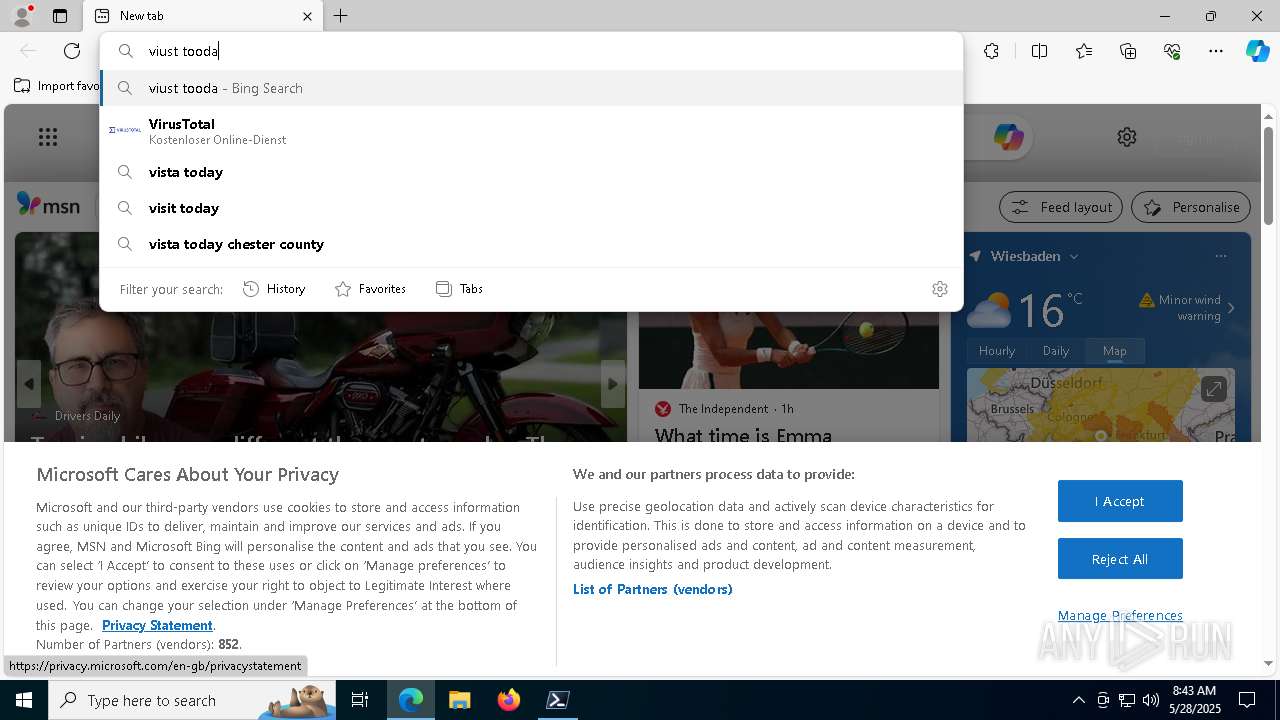Open Browser essentials heart icon
This screenshot has height=720, width=1280.
point(1172,51)
